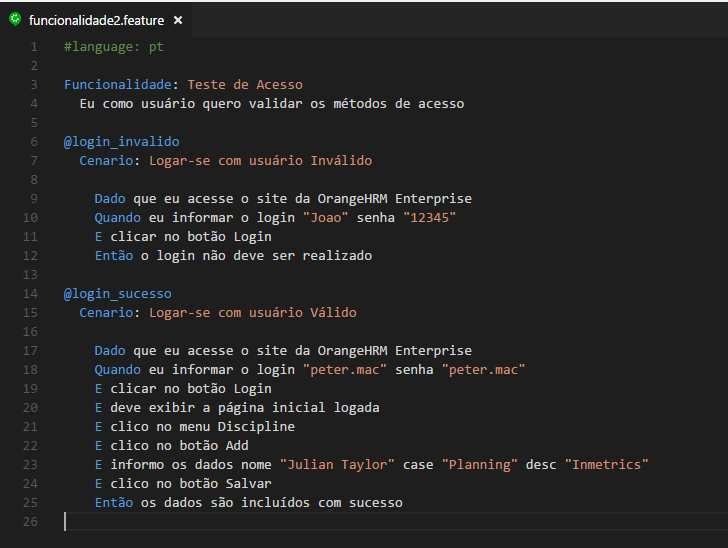Screen dimensions: 728x548
Task: Click the "peter.mac" string after senha
Action: coord(483,370)
